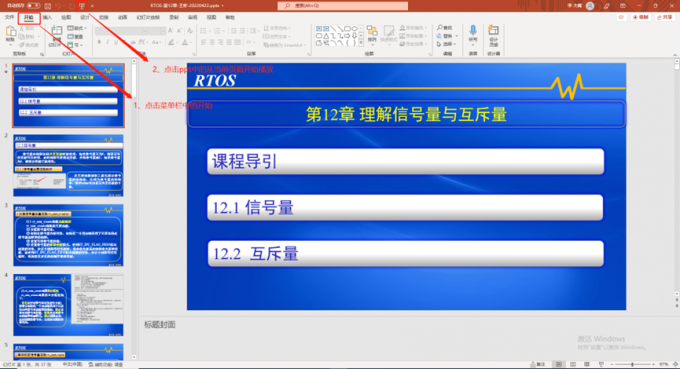Open the 形状填充 (Shape Fill) dropdown
The height and width of the screenshot is (369, 680).
click(x=413, y=28)
